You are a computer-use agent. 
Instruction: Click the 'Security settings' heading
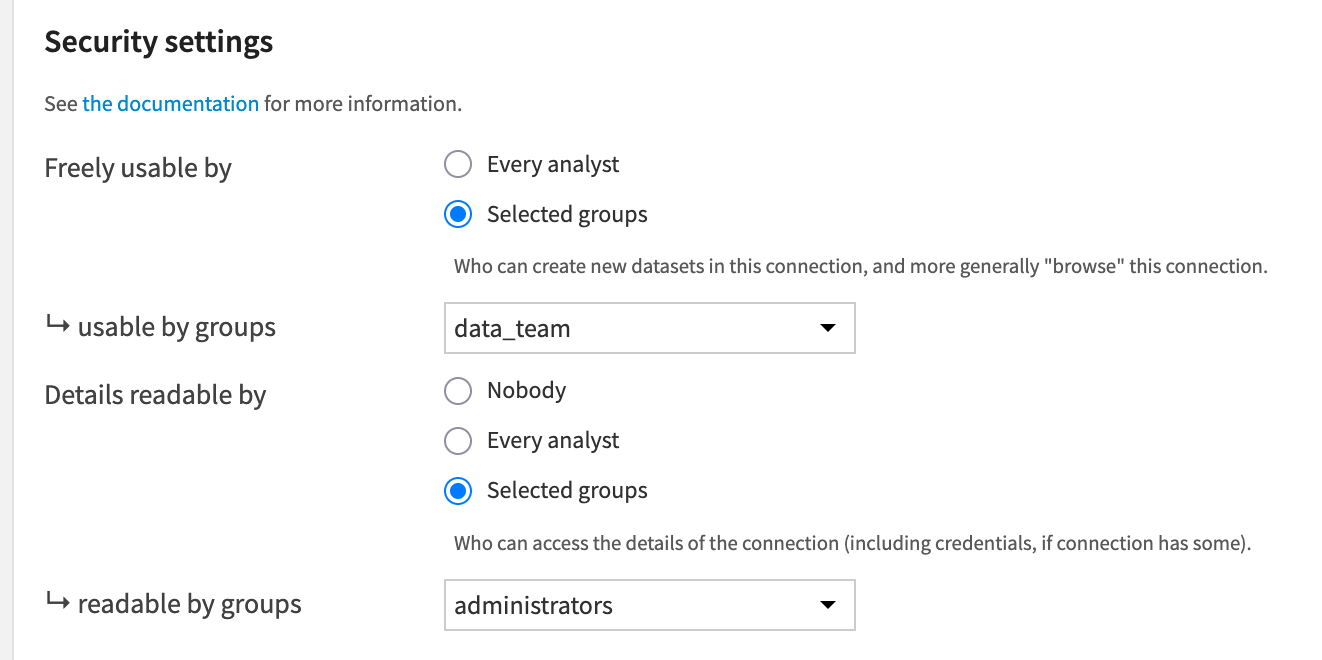point(159,42)
